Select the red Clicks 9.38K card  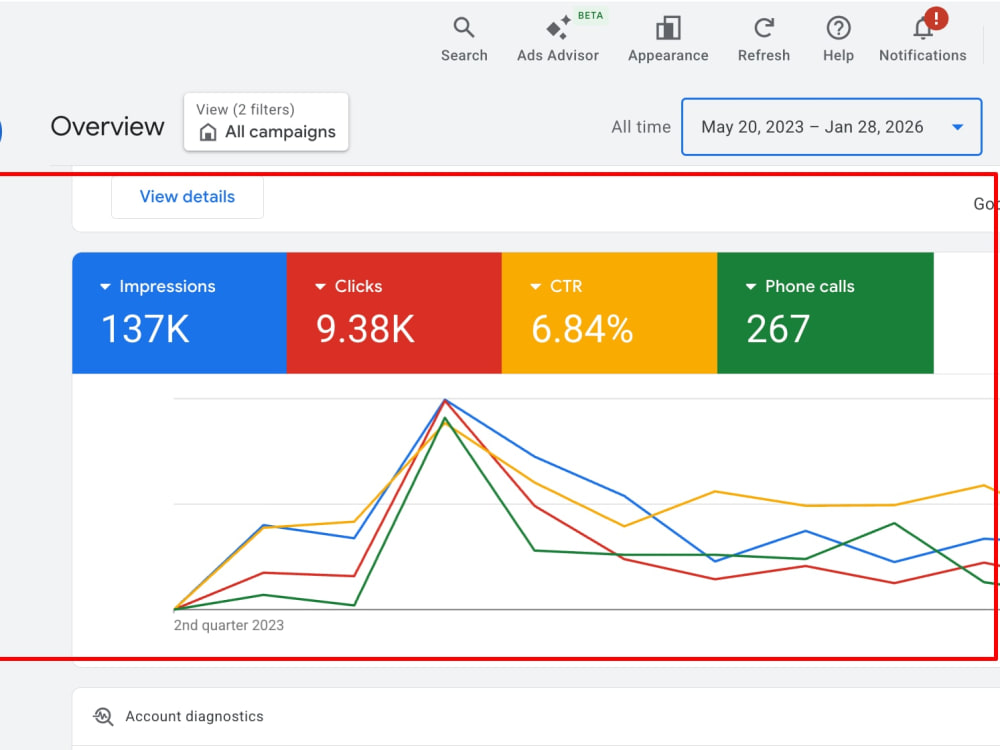[x=394, y=312]
